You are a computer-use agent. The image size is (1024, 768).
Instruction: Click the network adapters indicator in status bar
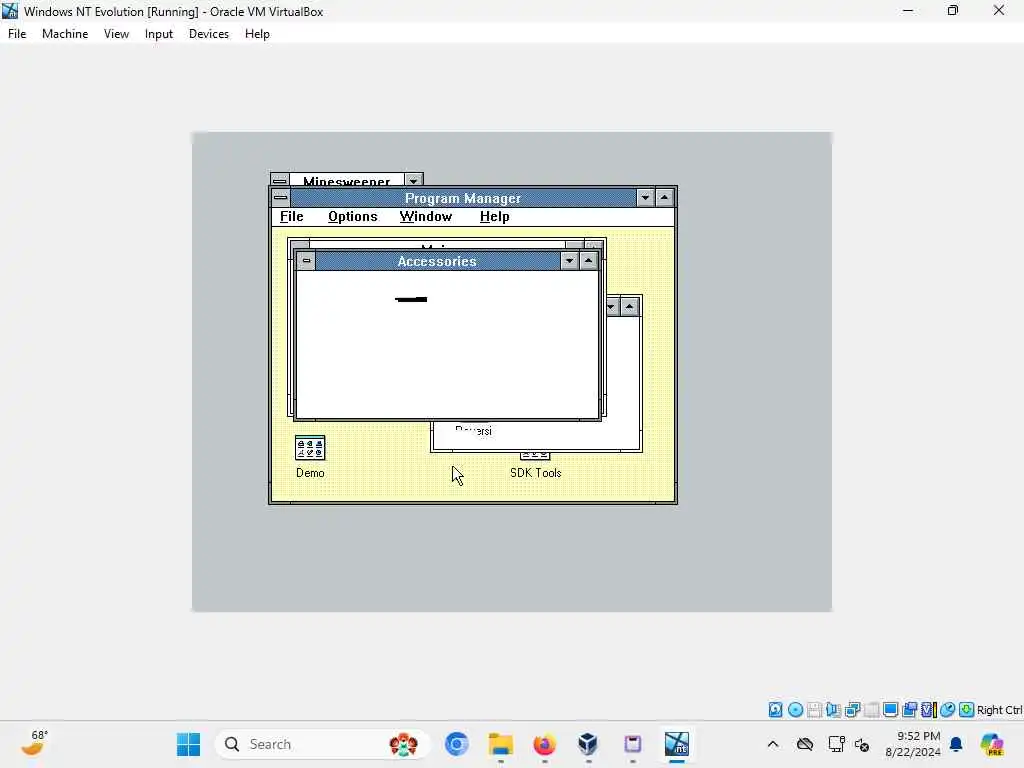(x=852, y=710)
